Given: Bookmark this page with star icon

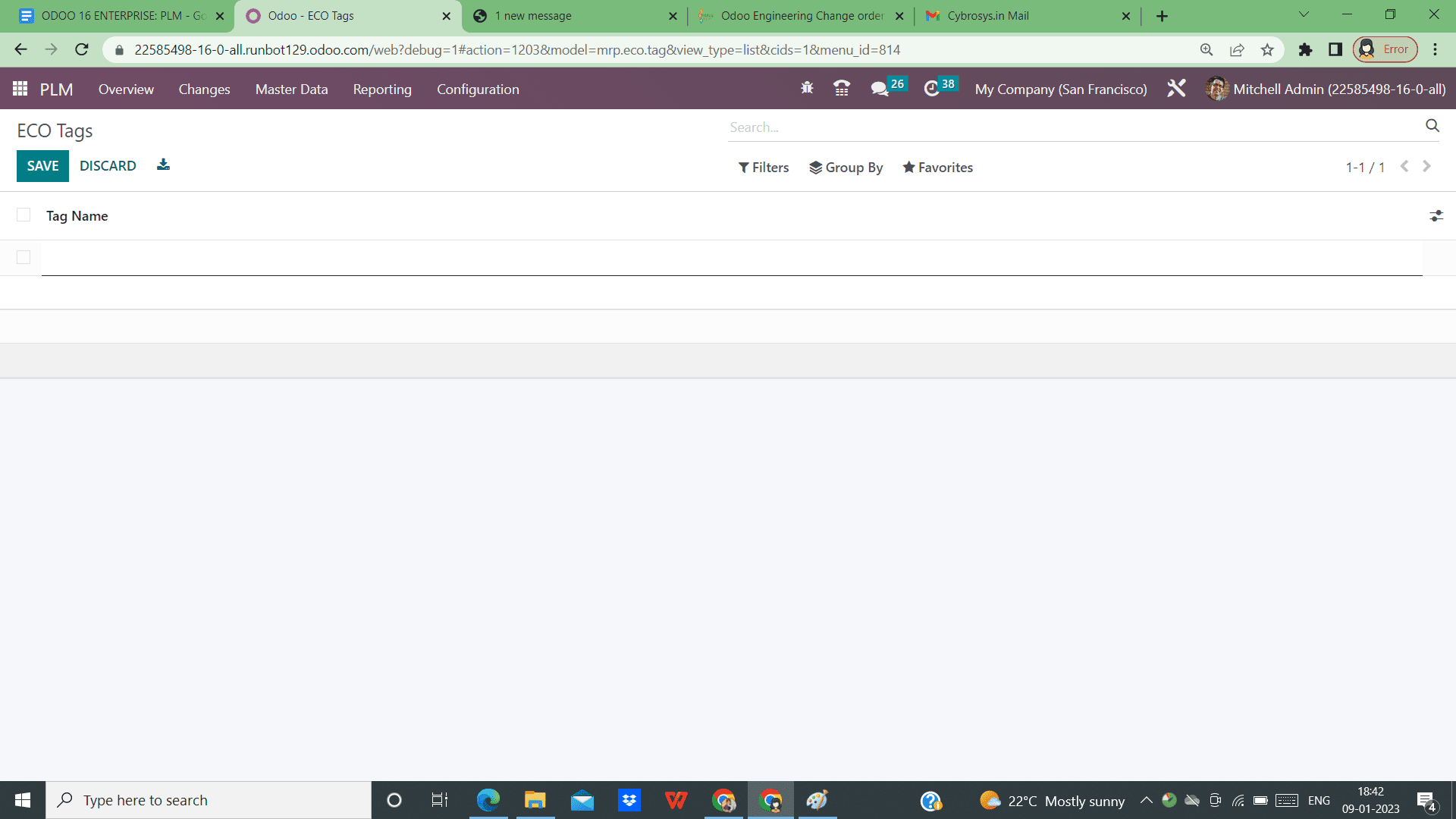Looking at the screenshot, I should (x=1267, y=49).
